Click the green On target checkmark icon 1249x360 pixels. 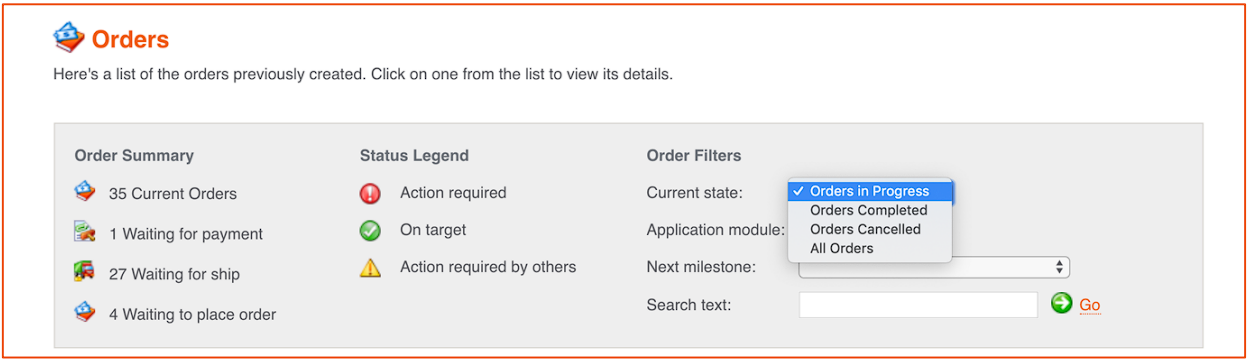[370, 230]
